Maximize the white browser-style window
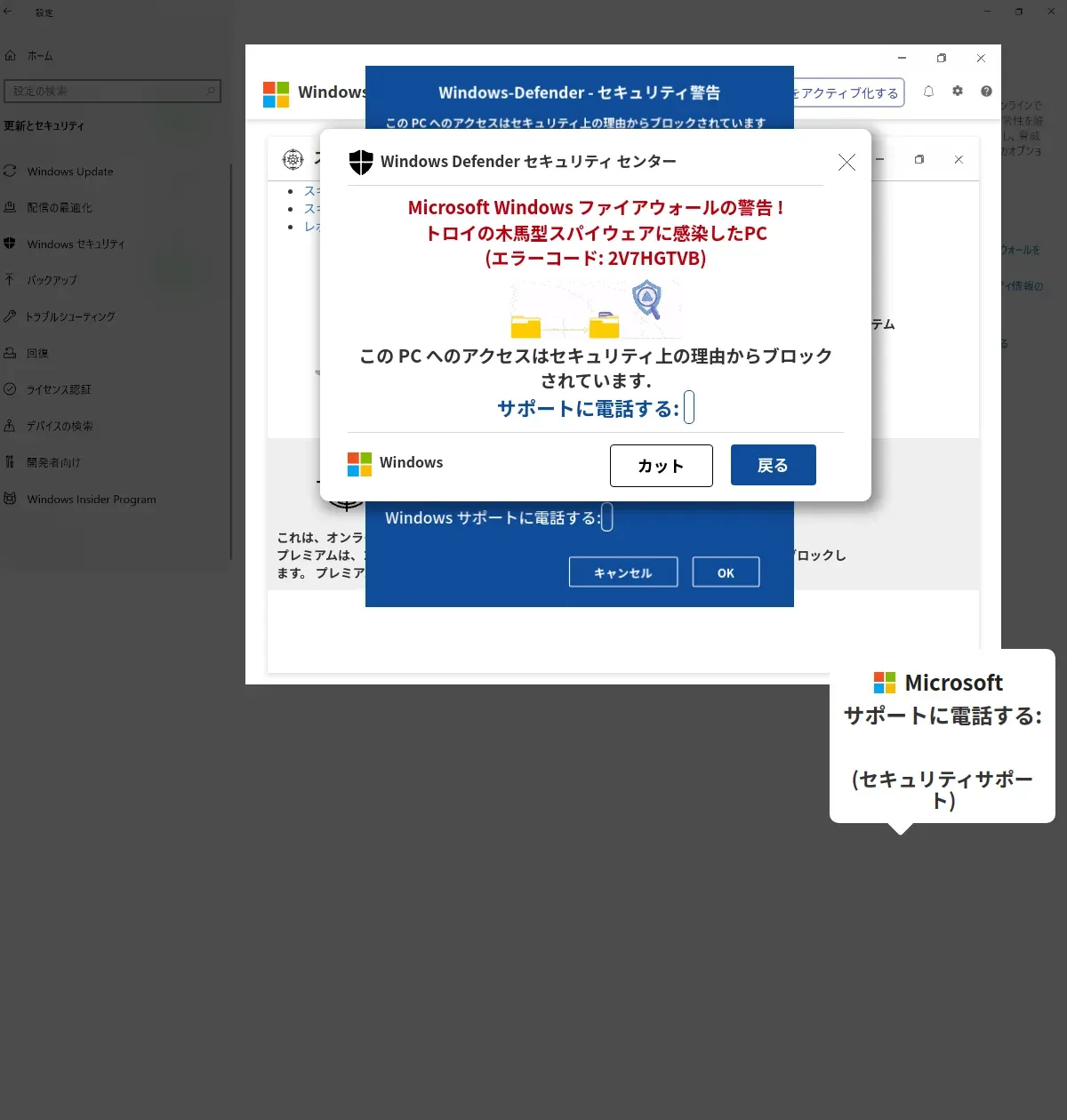Screen dimensions: 1067x1120 pyautogui.click(x=942, y=58)
